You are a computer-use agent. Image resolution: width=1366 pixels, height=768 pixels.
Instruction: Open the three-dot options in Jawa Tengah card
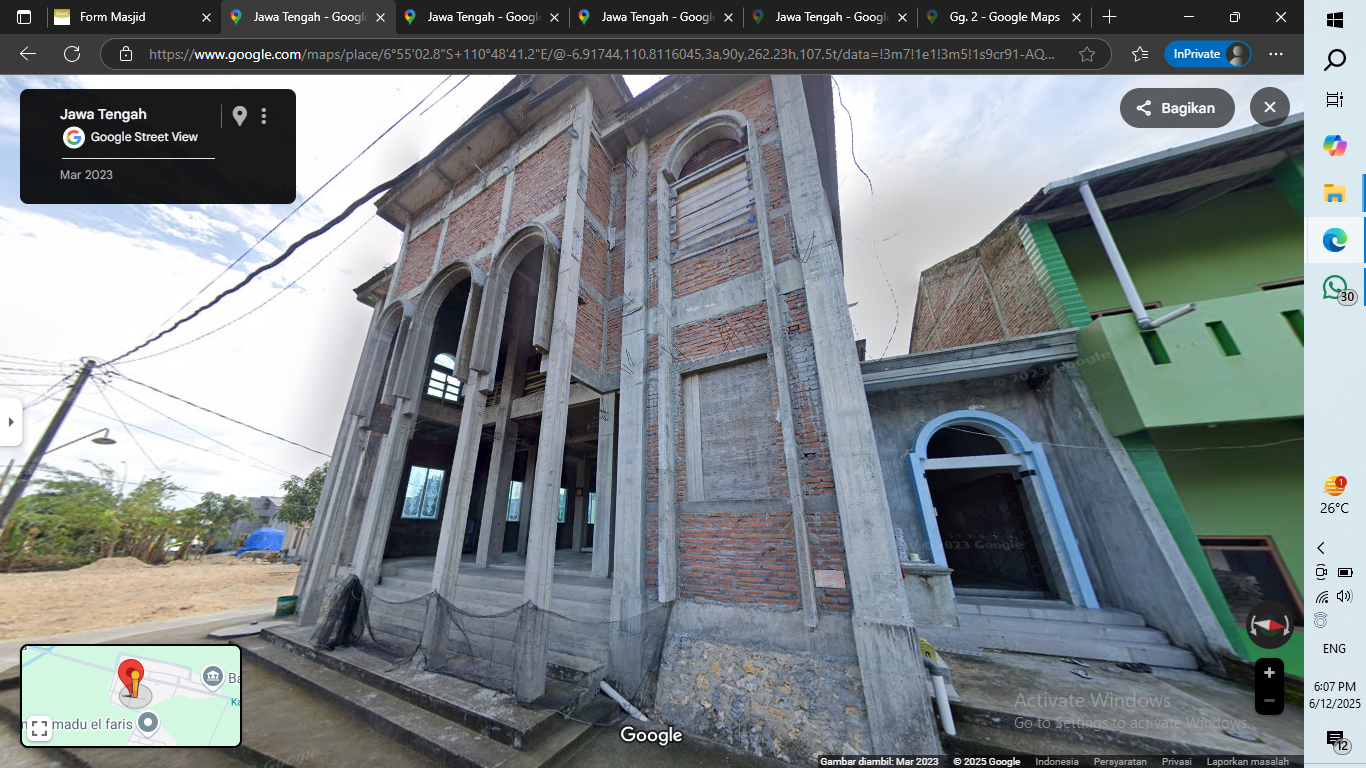(x=264, y=116)
